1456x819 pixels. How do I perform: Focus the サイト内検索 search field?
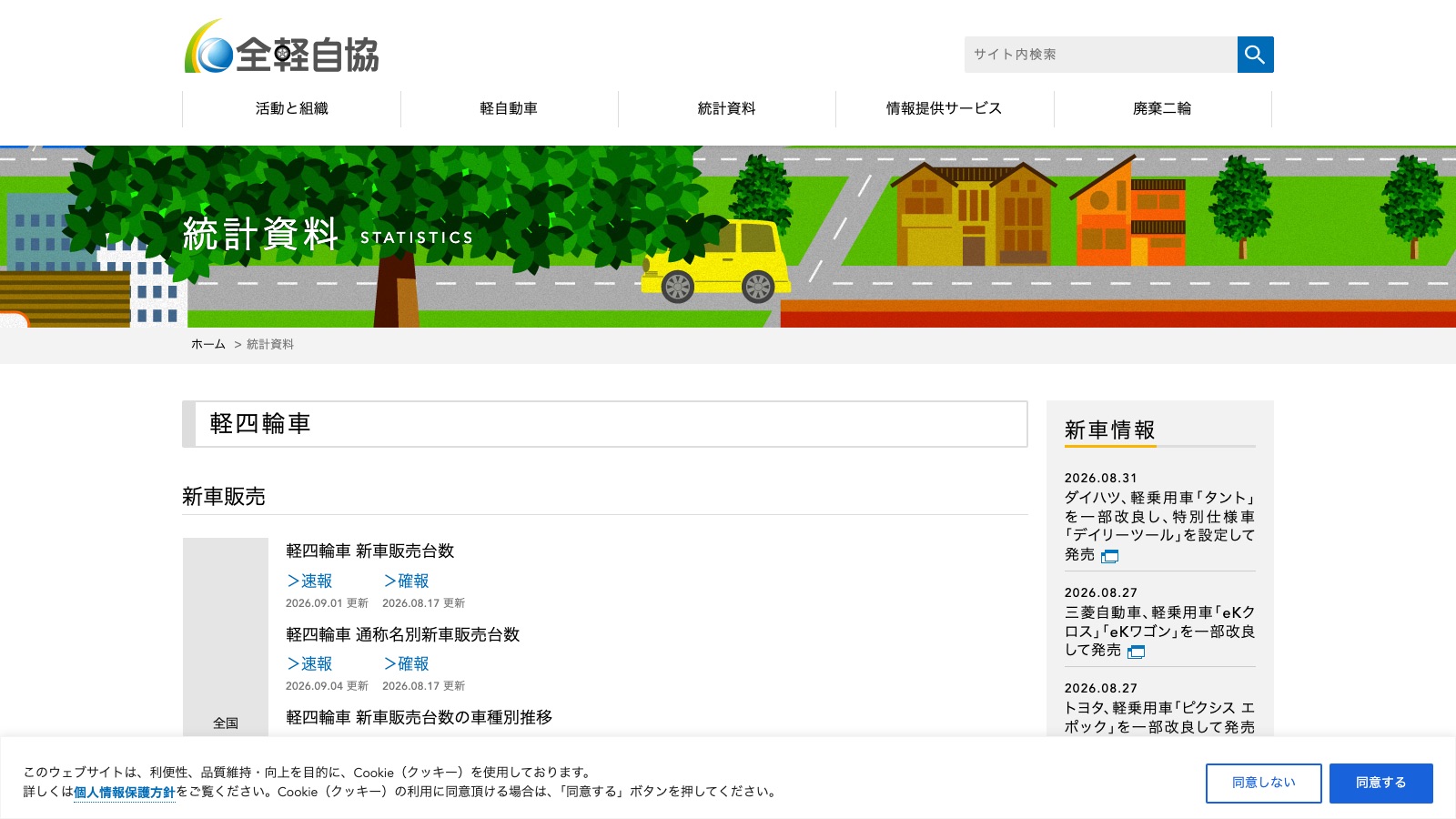1100,55
